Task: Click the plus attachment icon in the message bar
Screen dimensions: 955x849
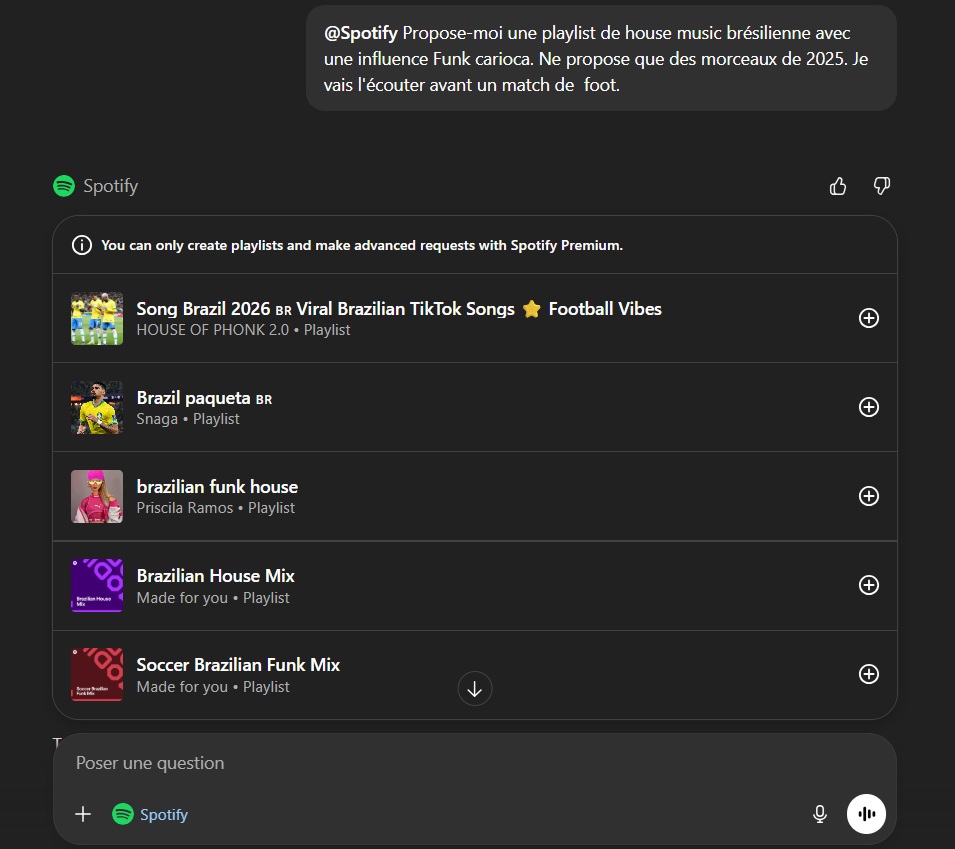Action: (x=83, y=814)
